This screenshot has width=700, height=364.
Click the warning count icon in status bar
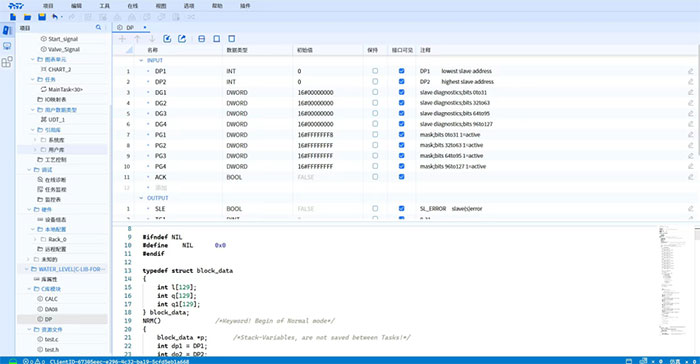point(38,361)
